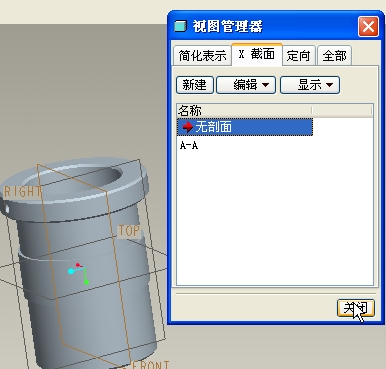Screen dimensions: 386x369
Task: Click the red arrow active indicator
Action: click(188, 127)
